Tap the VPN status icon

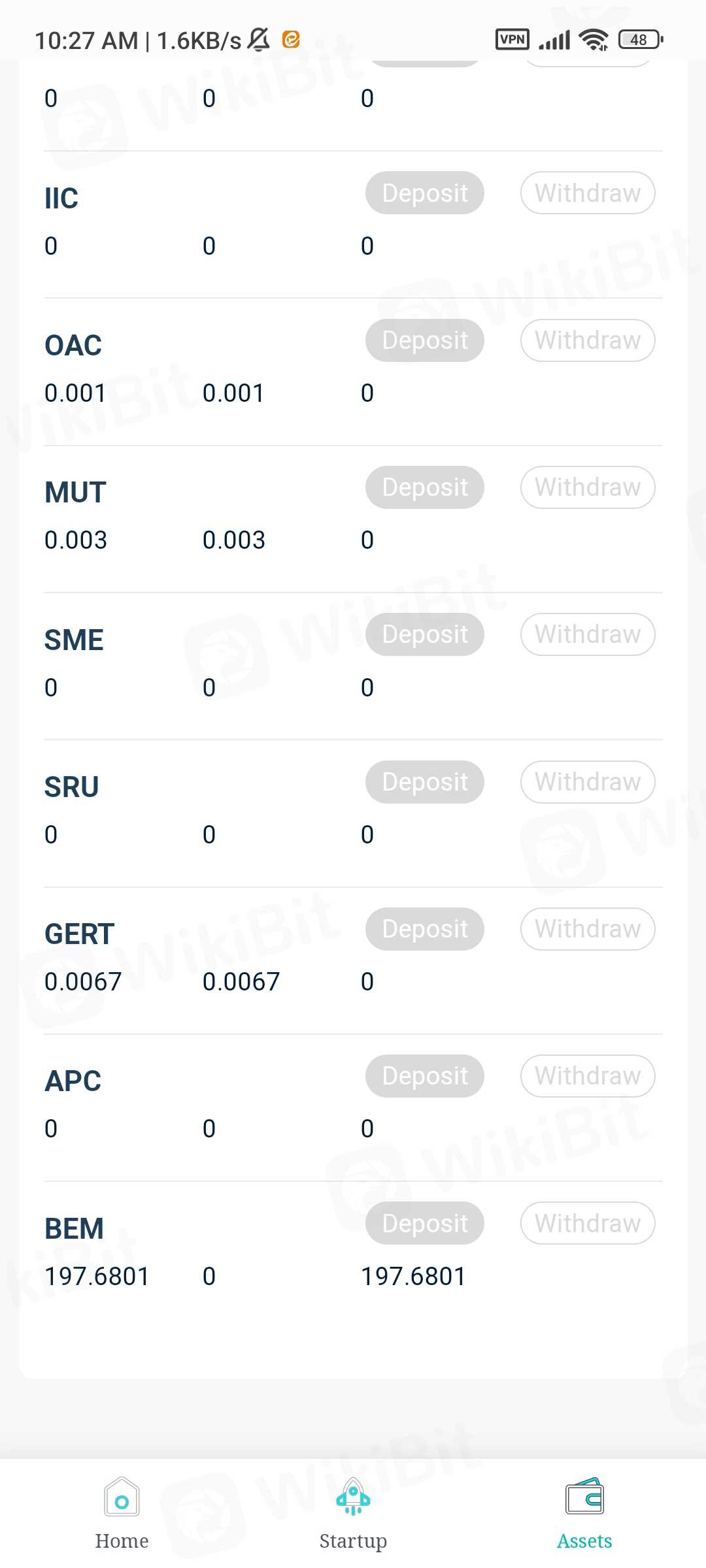pos(512,40)
